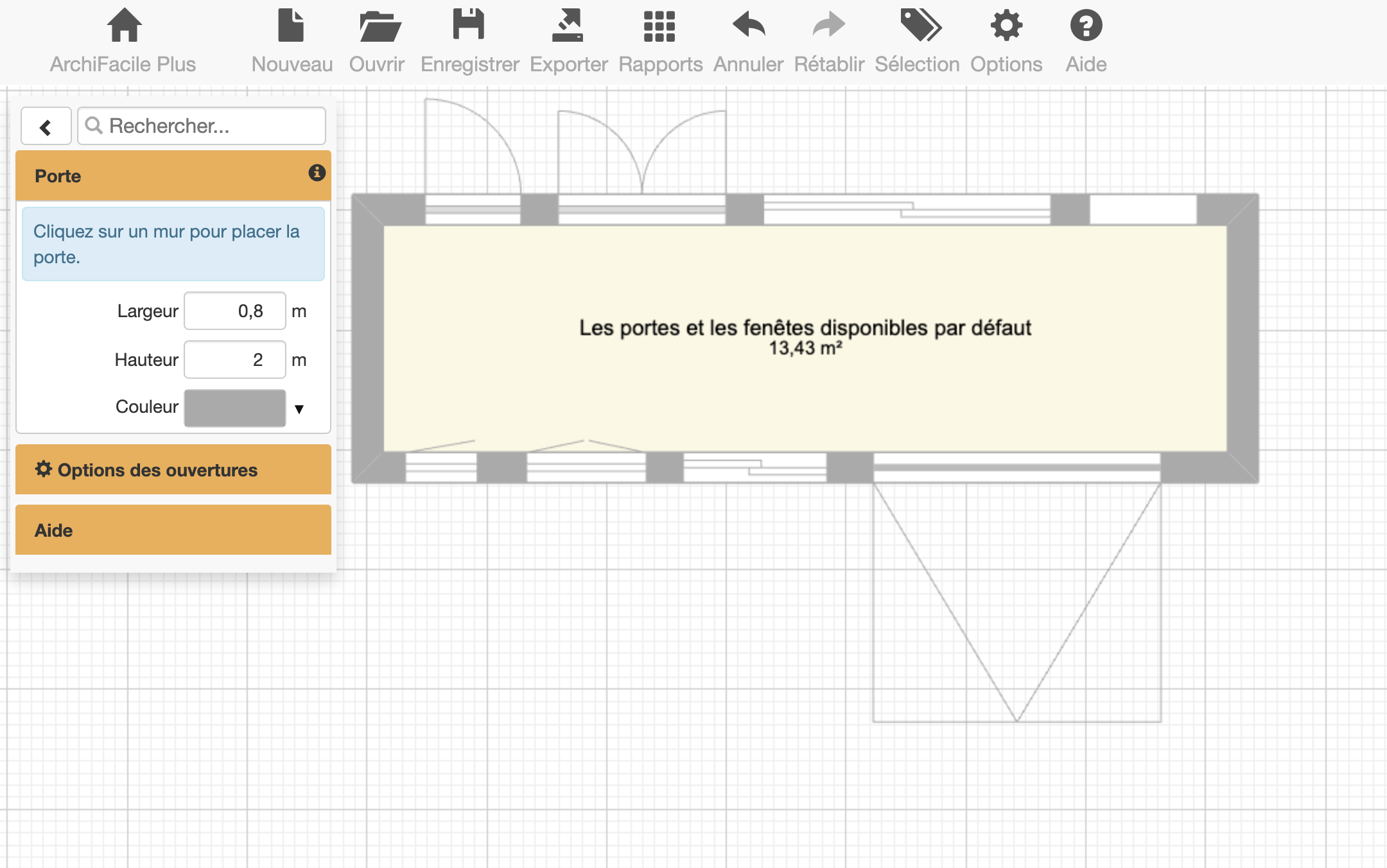Open the Rapports grid icon
Image resolution: width=1387 pixels, height=868 pixels.
pyautogui.click(x=659, y=26)
